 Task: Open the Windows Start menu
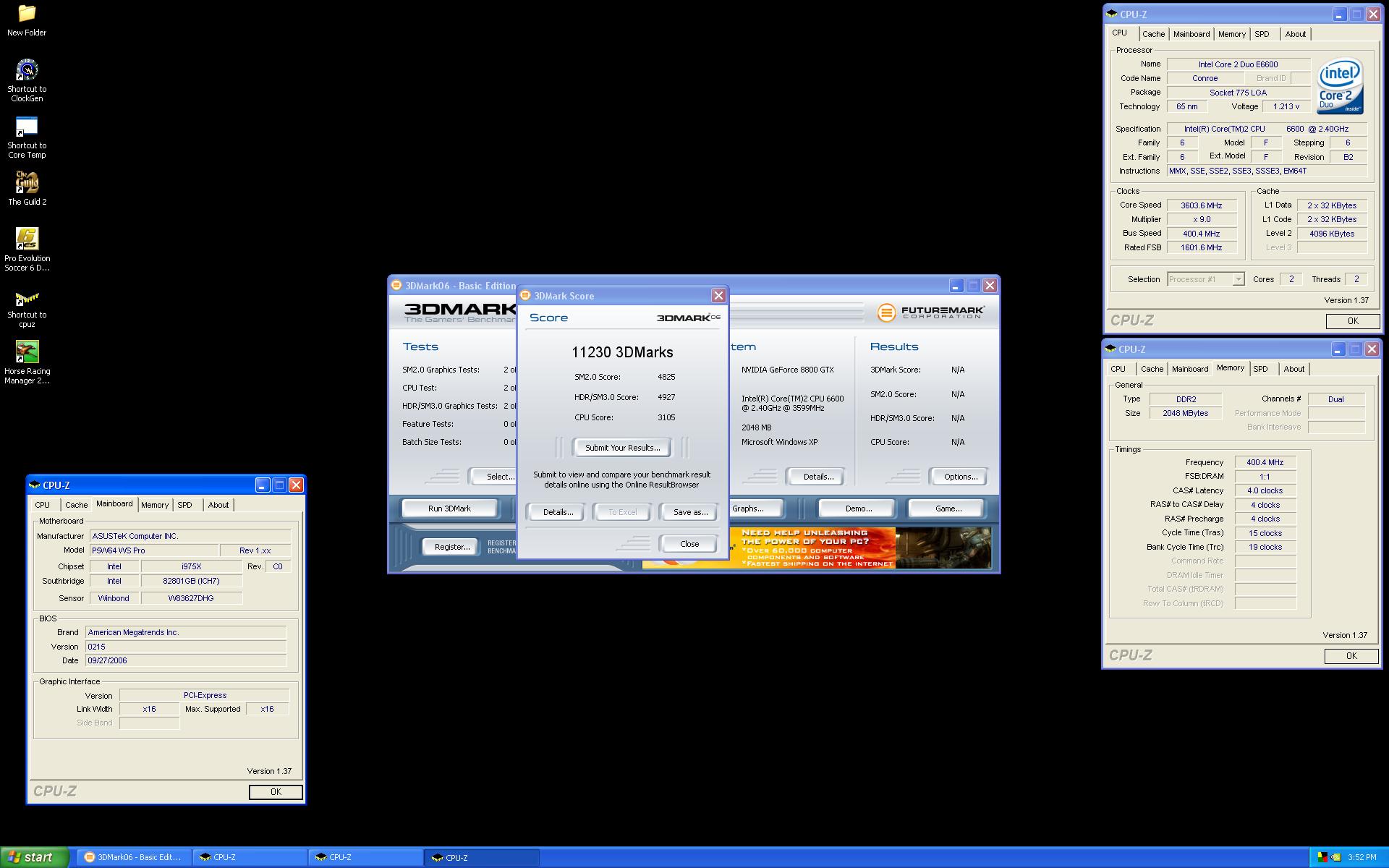click(x=34, y=857)
